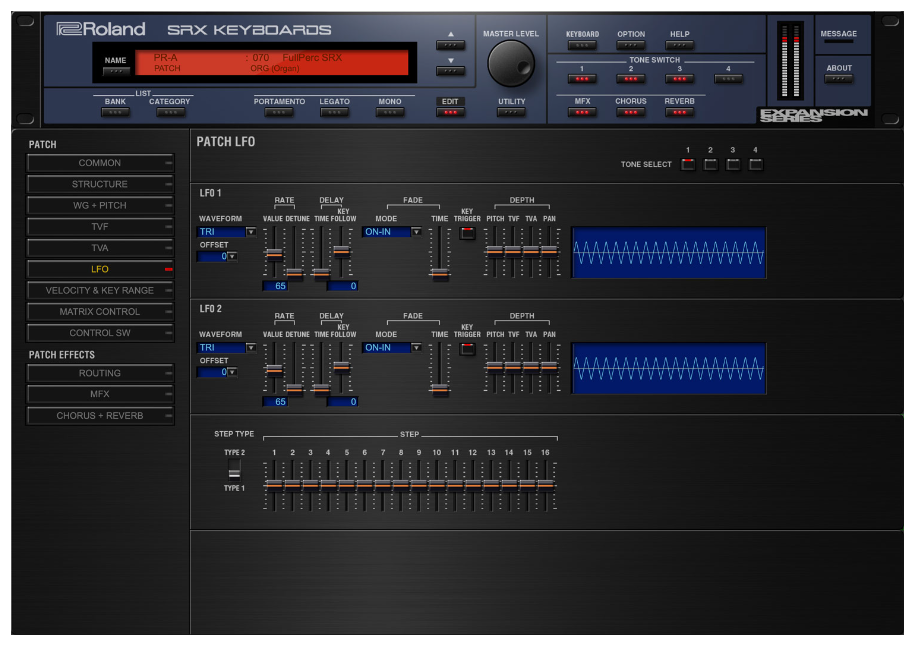Viewport: 919px width, 650px height.
Task: Click the MESSAGE indicator
Action: 838,41
